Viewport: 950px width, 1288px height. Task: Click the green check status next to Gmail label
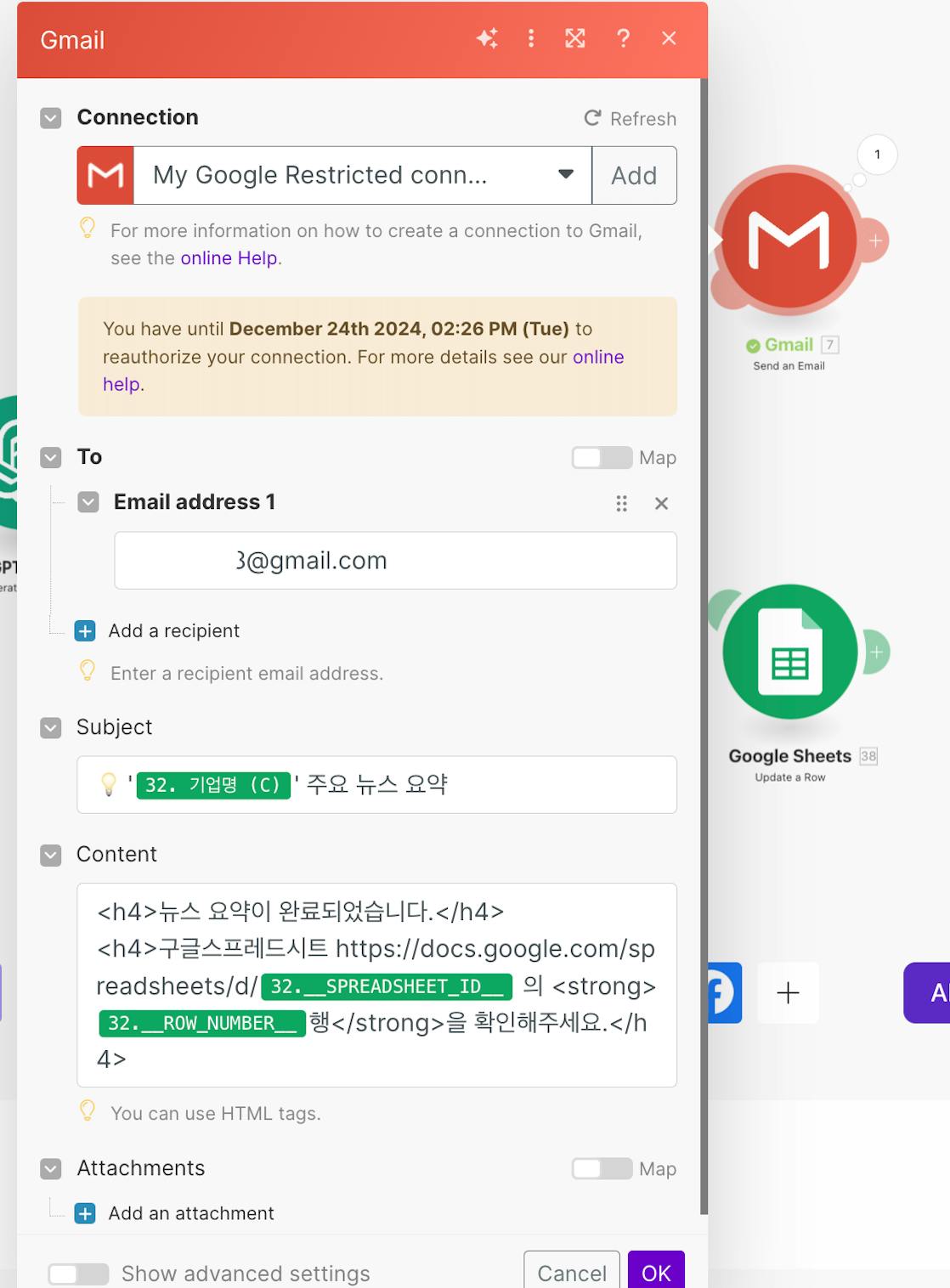pos(753,345)
